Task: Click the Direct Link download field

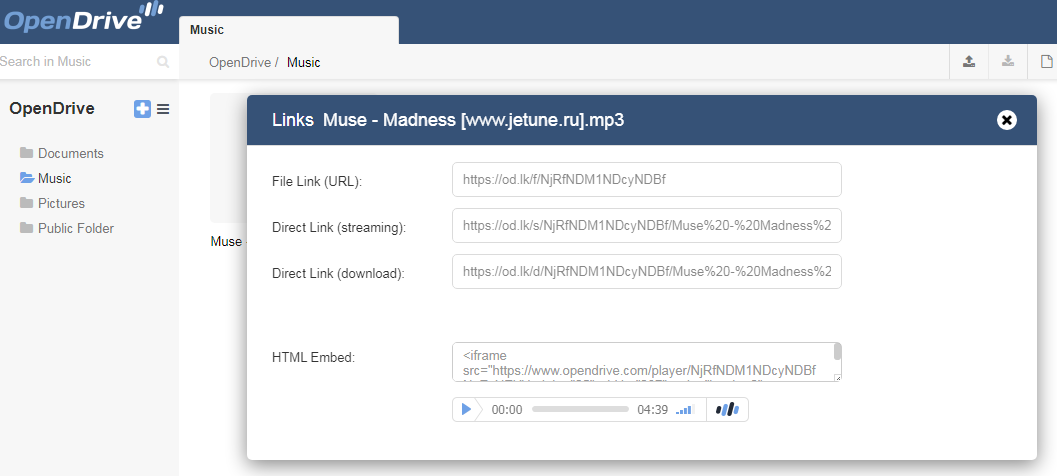Action: tap(646, 271)
